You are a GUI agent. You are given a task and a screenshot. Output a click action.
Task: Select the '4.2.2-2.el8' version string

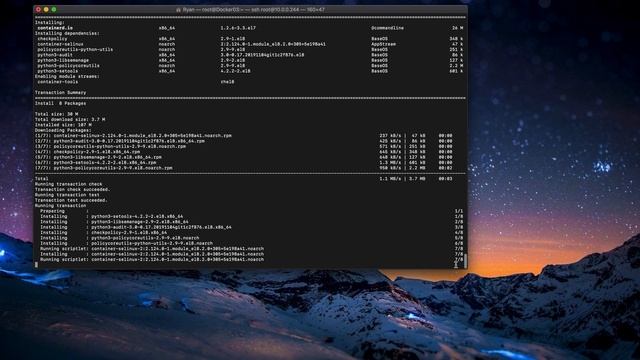(236, 71)
